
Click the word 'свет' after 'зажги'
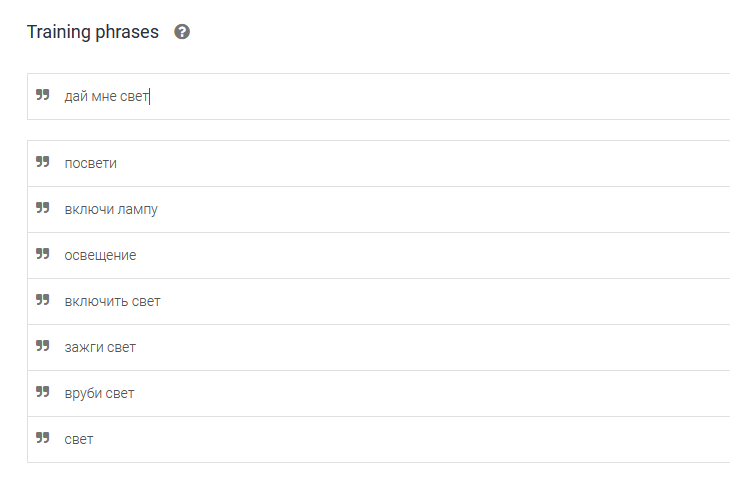pyautogui.click(x=121, y=347)
